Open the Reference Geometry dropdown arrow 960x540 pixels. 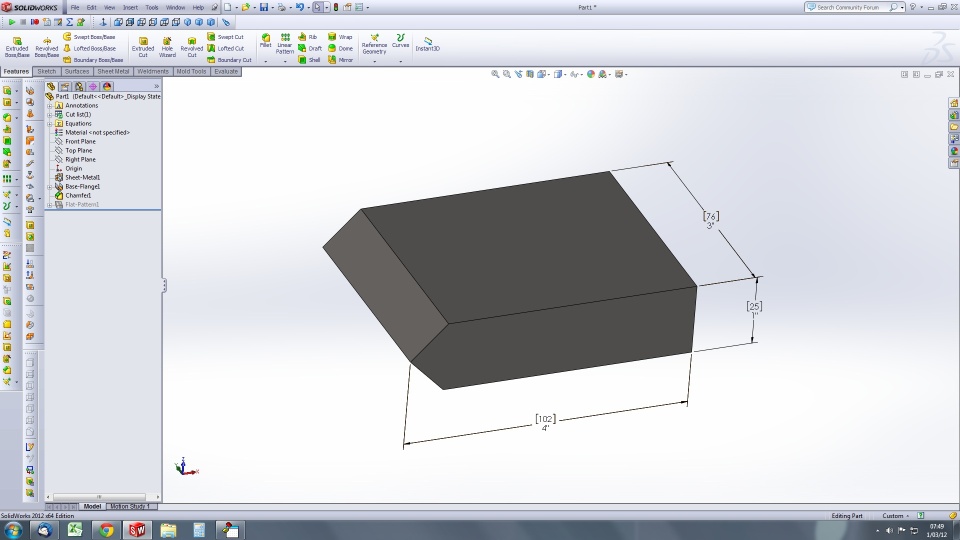374,61
